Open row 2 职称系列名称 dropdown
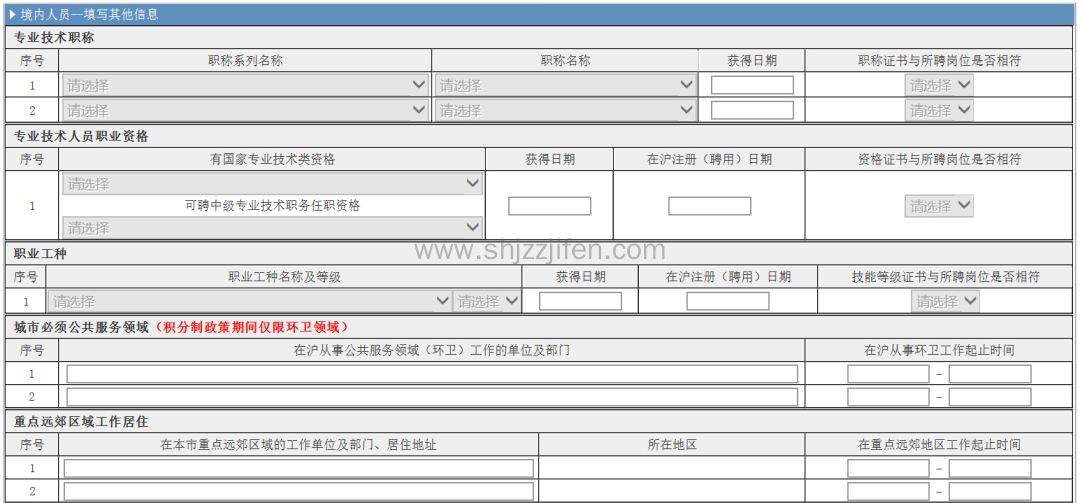 point(246,110)
